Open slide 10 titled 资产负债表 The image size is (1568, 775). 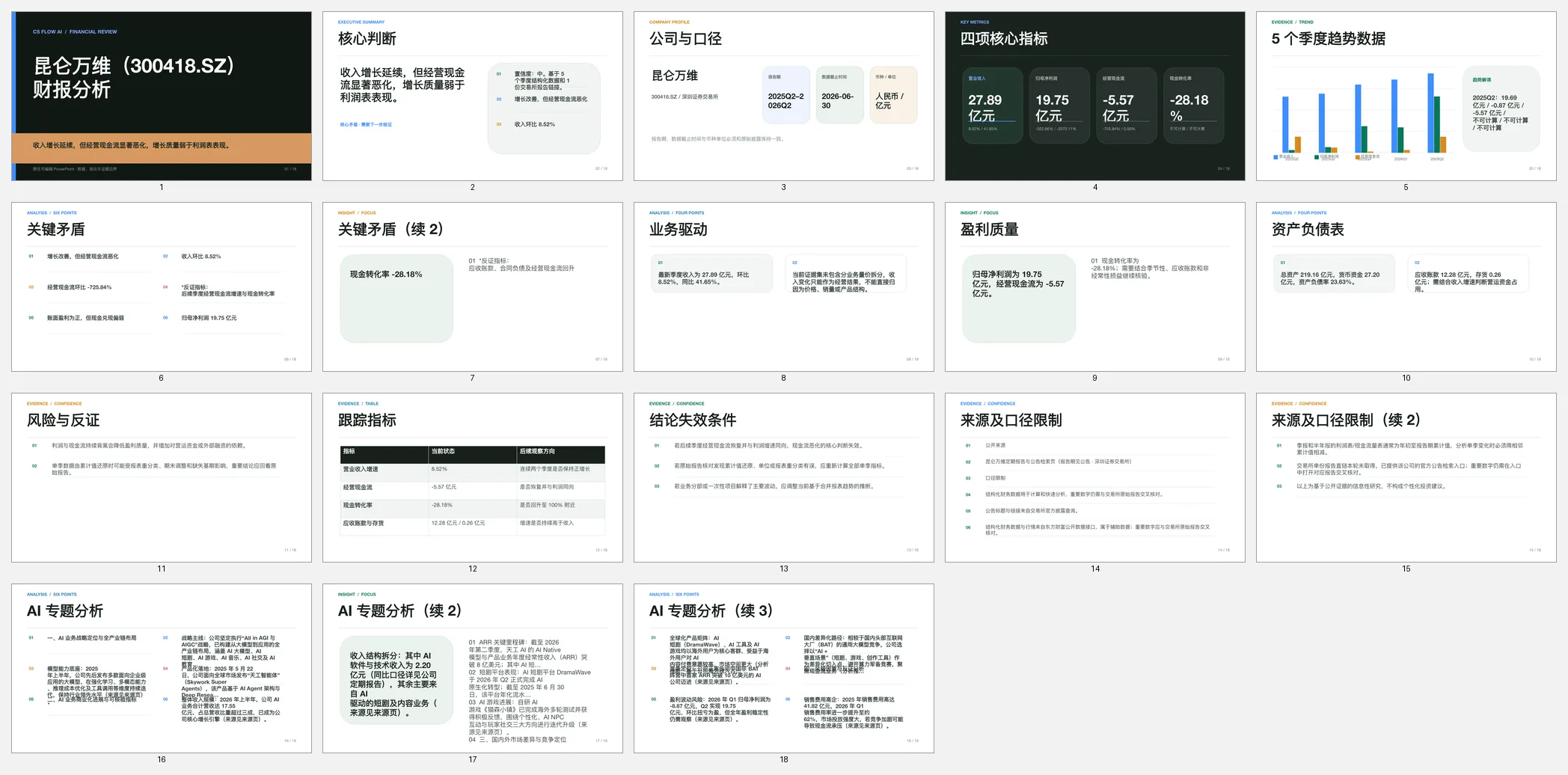pos(1406,287)
